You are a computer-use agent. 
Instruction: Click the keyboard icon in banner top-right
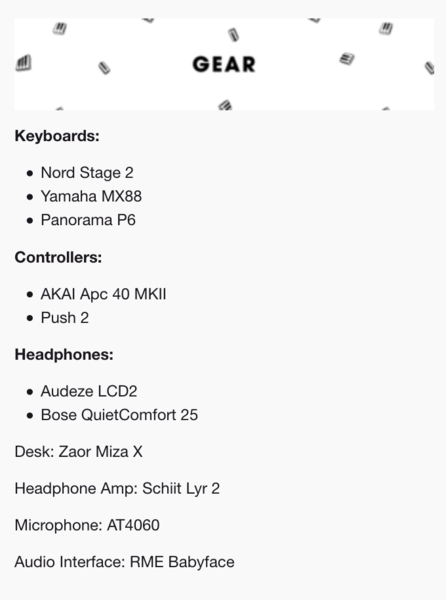(x=386, y=28)
